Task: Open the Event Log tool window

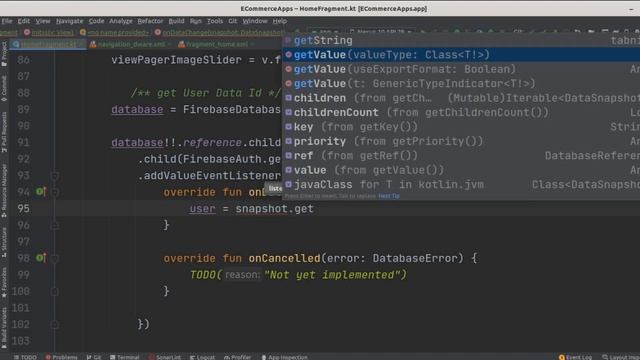Action: (576, 357)
